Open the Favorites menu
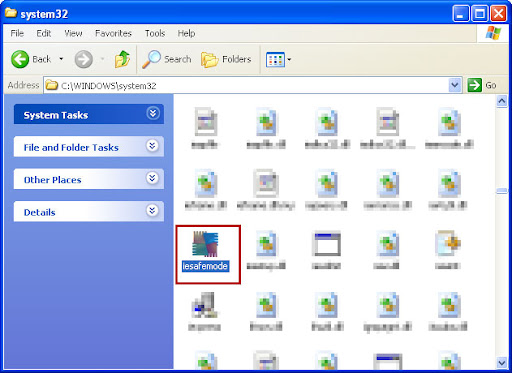This screenshot has height=373, width=512. click(113, 33)
